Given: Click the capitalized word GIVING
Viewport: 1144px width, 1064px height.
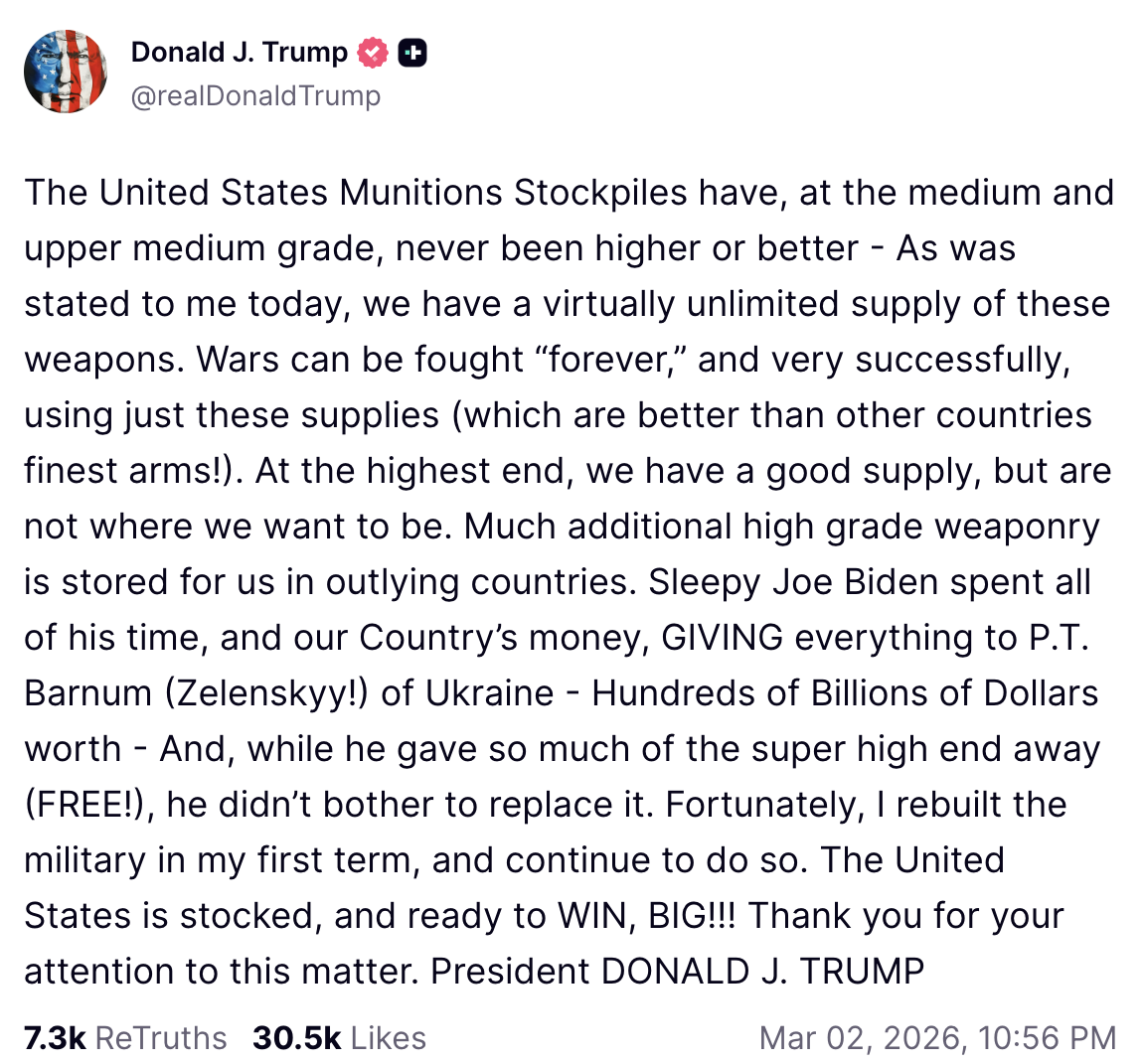Looking at the screenshot, I should click(x=723, y=638).
